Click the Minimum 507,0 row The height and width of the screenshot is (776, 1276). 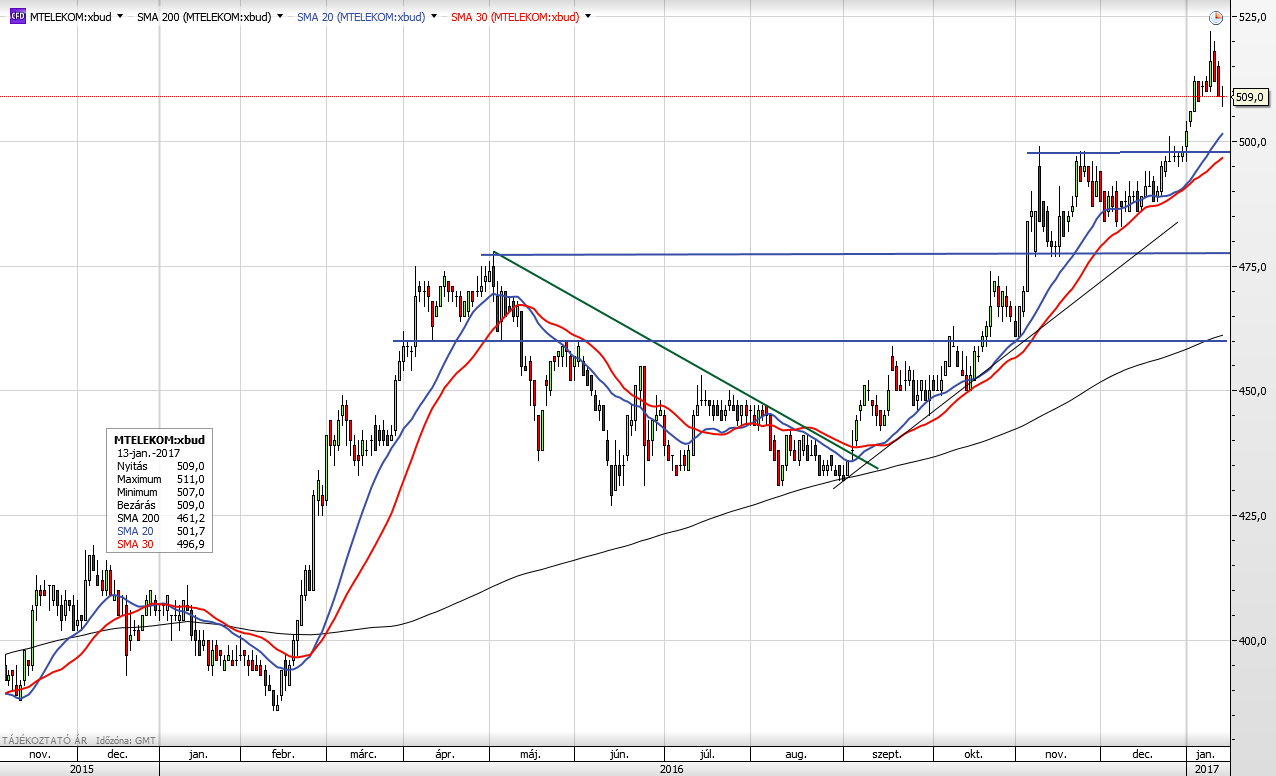pos(160,492)
